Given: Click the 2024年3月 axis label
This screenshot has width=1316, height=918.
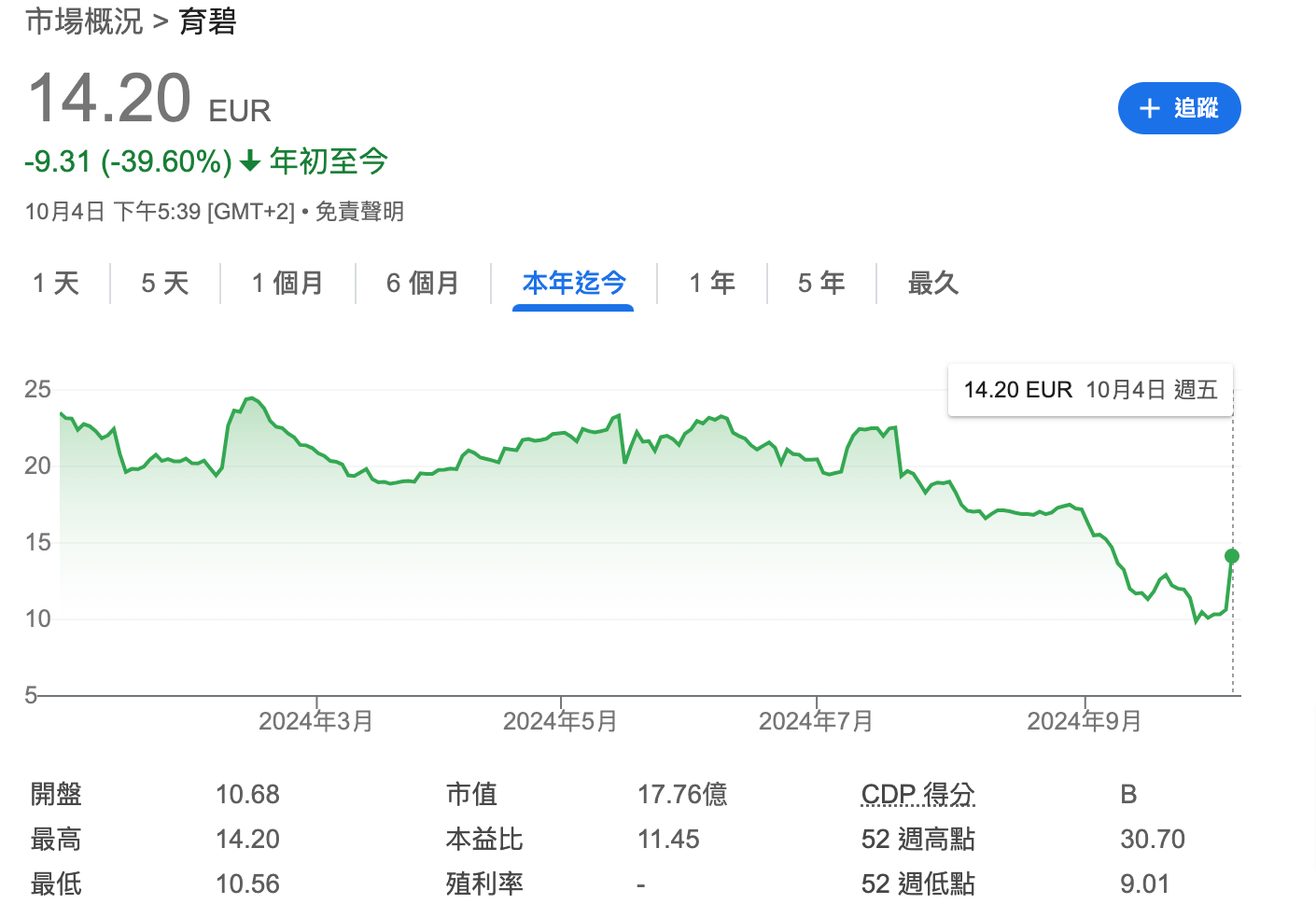Looking at the screenshot, I should click(315, 721).
